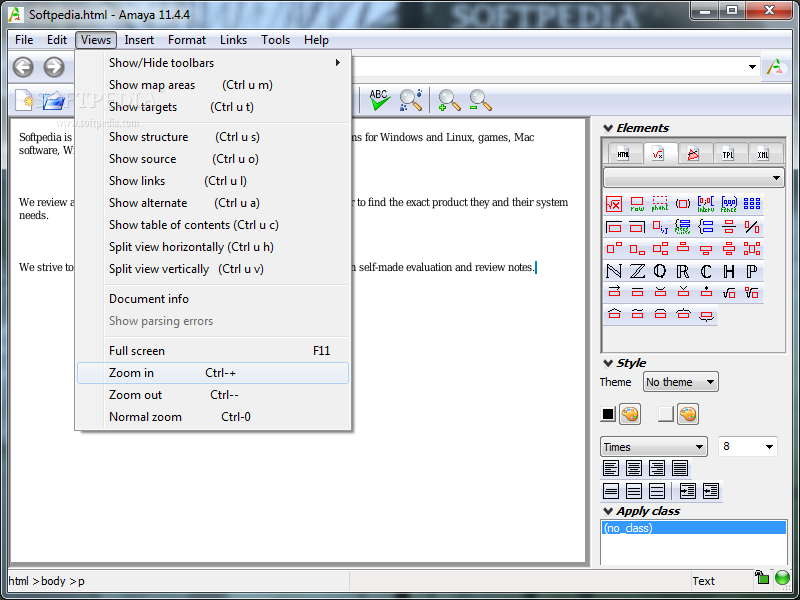Insert the double-struck R symbol
Screen dimensions: 800x600
[683, 271]
